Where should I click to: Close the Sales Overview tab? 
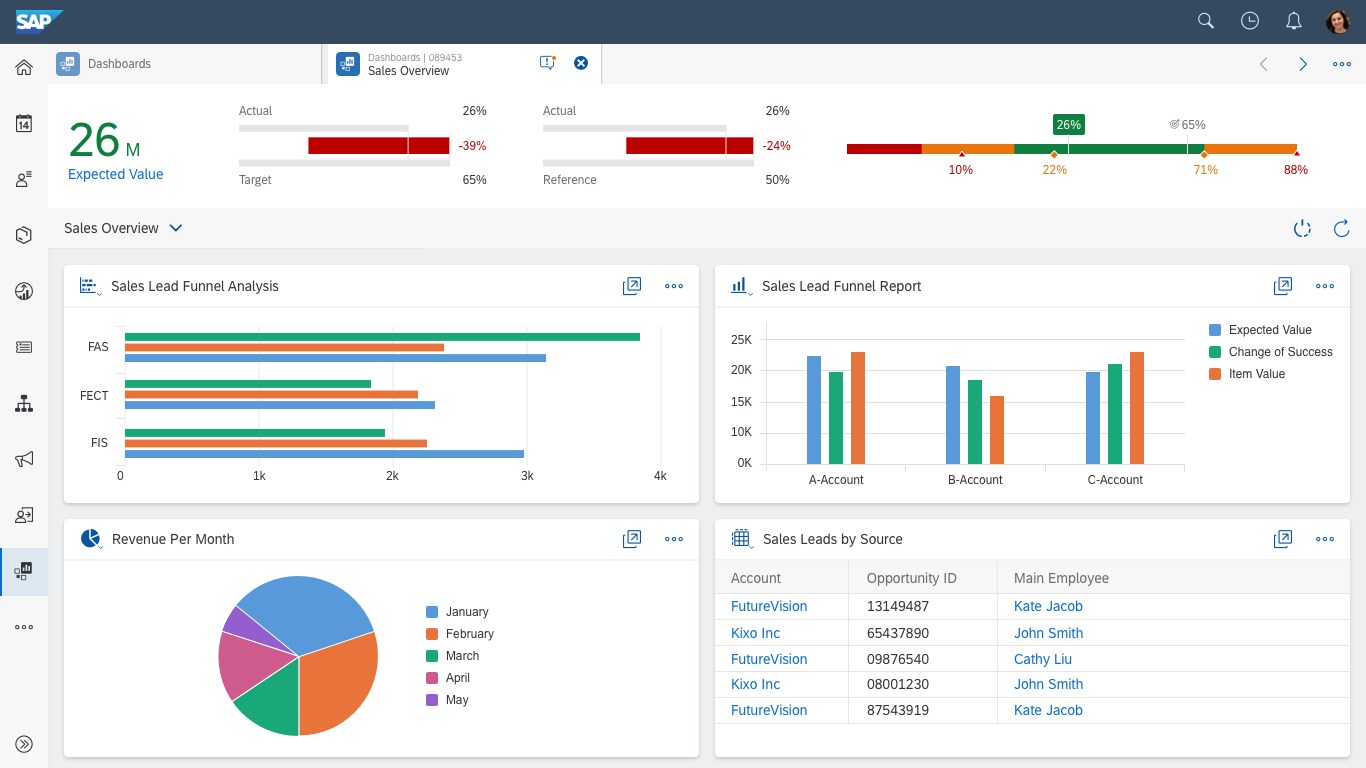coord(581,63)
